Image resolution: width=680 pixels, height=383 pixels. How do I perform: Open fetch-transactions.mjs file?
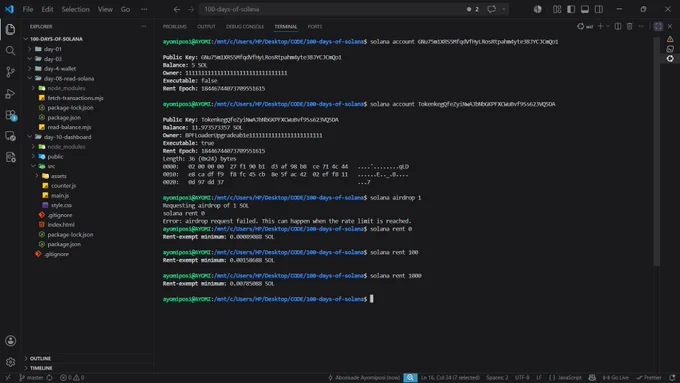tap(75, 98)
